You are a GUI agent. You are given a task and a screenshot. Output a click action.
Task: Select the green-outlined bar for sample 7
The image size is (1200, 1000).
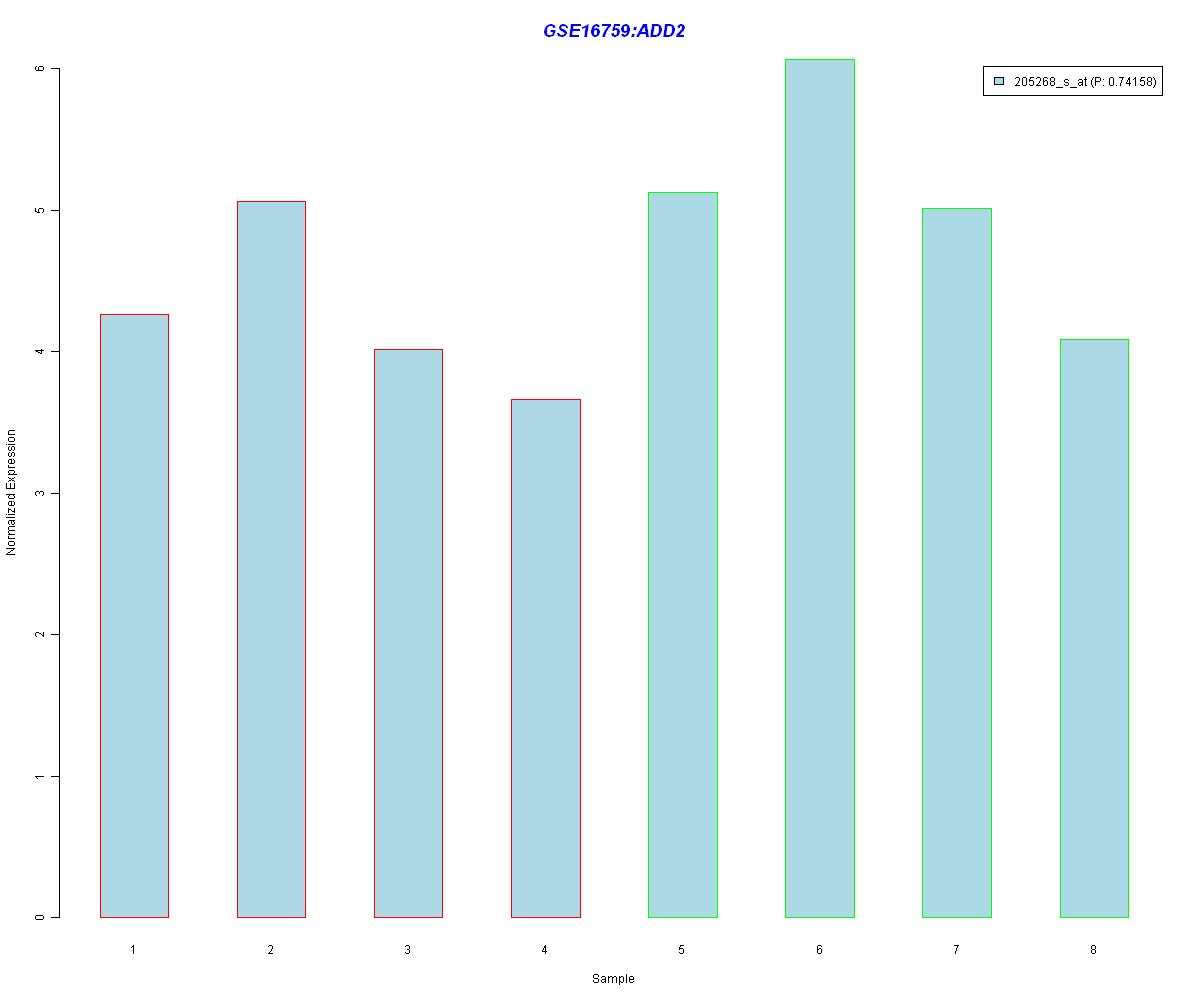pos(957,563)
